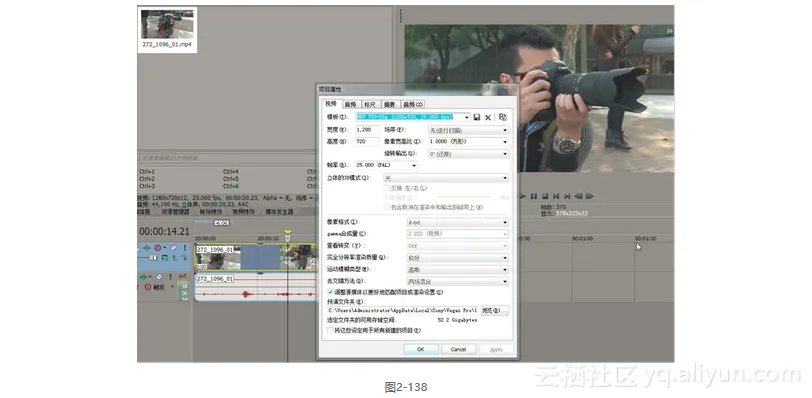Select the 272_1096_01 audio event on the timeline
Image resolution: width=812 pixels, height=398 pixels.
255,287
